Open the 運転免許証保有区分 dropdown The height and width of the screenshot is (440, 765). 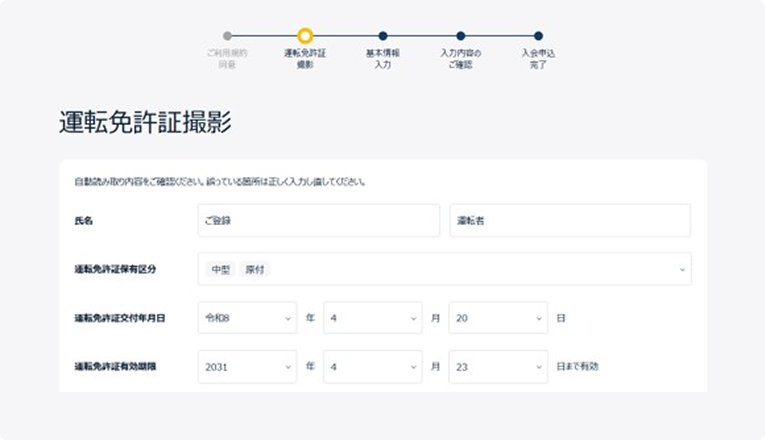pyautogui.click(x=444, y=269)
